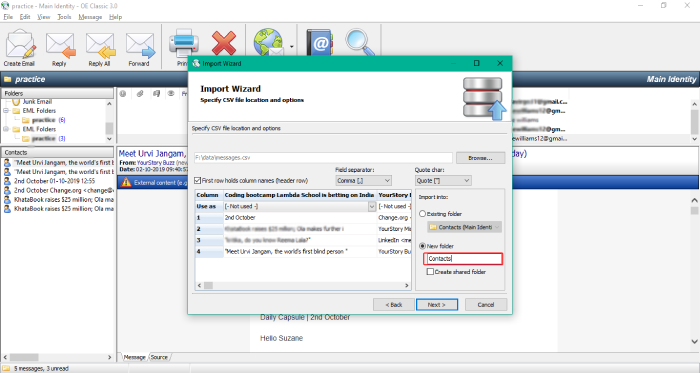Click scroll right arrow in preview table
700x373 pixels.
click(407, 286)
